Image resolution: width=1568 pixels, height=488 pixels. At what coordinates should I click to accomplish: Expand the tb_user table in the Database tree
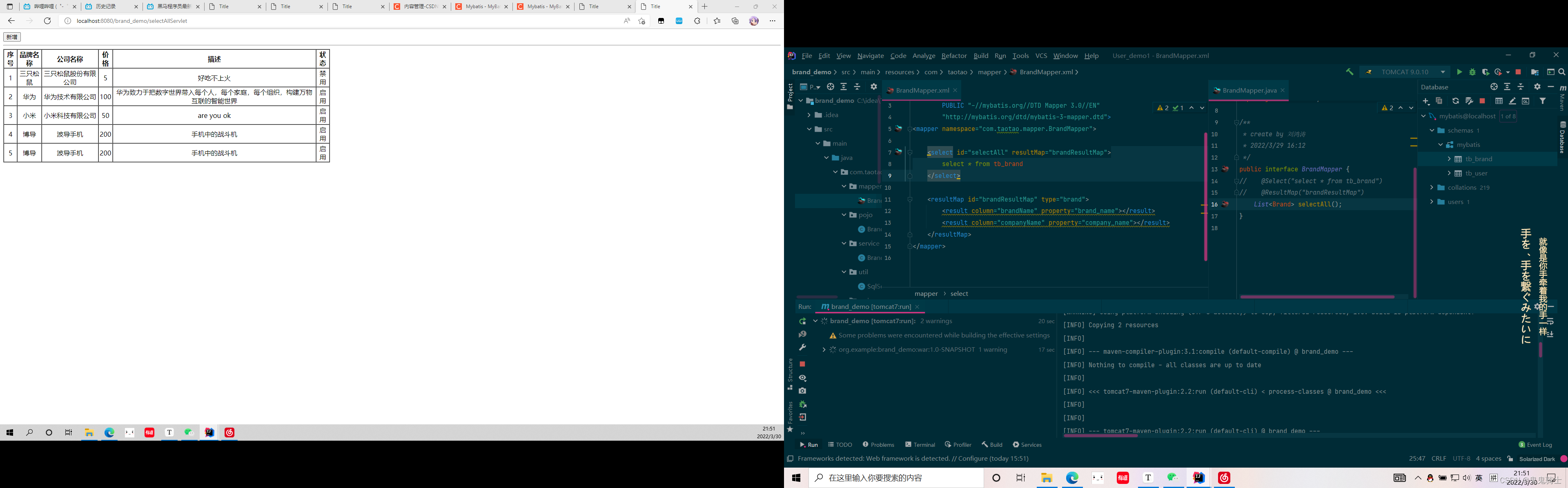pyautogui.click(x=1449, y=173)
